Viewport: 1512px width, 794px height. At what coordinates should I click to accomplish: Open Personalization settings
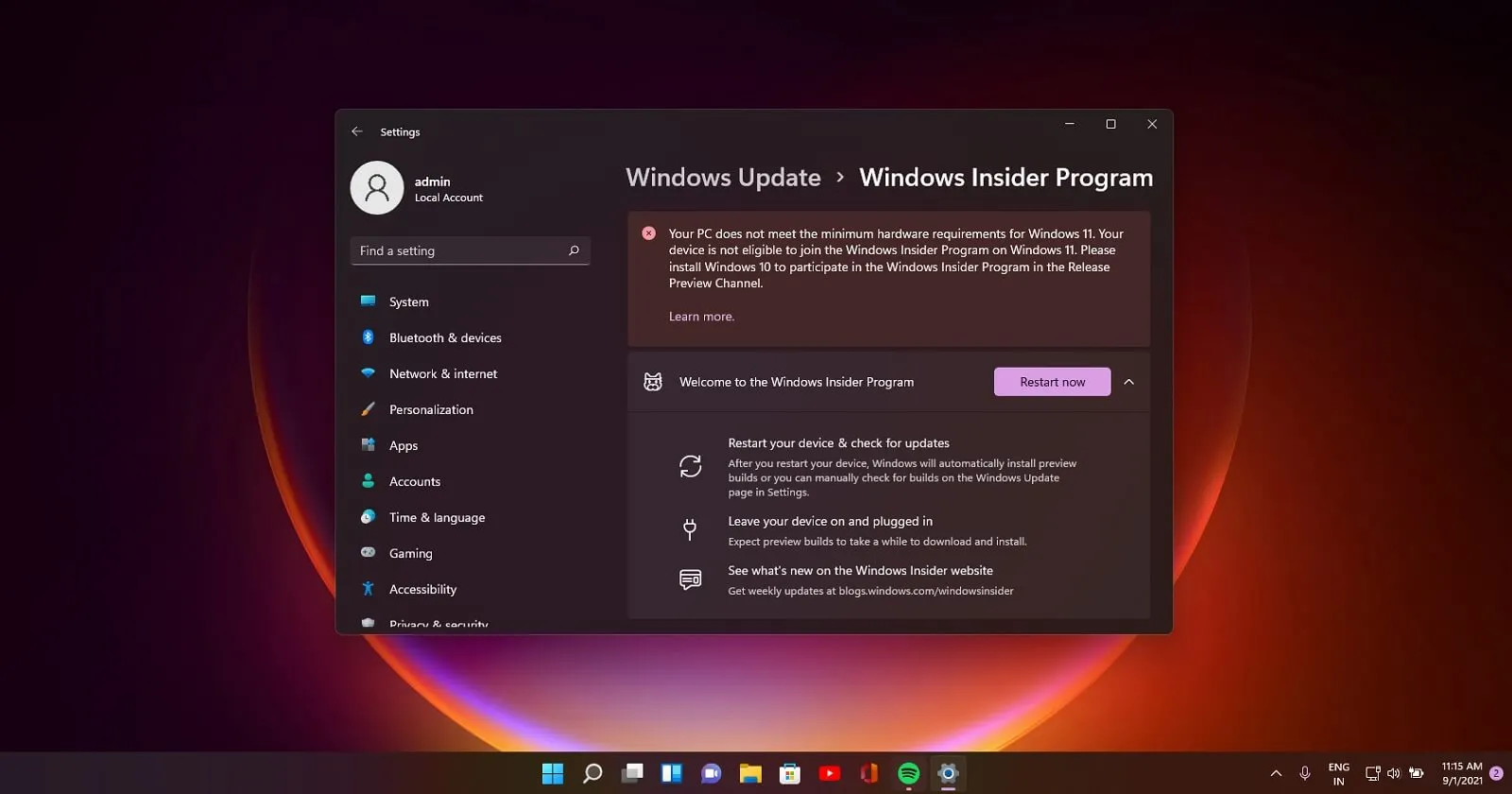[431, 409]
